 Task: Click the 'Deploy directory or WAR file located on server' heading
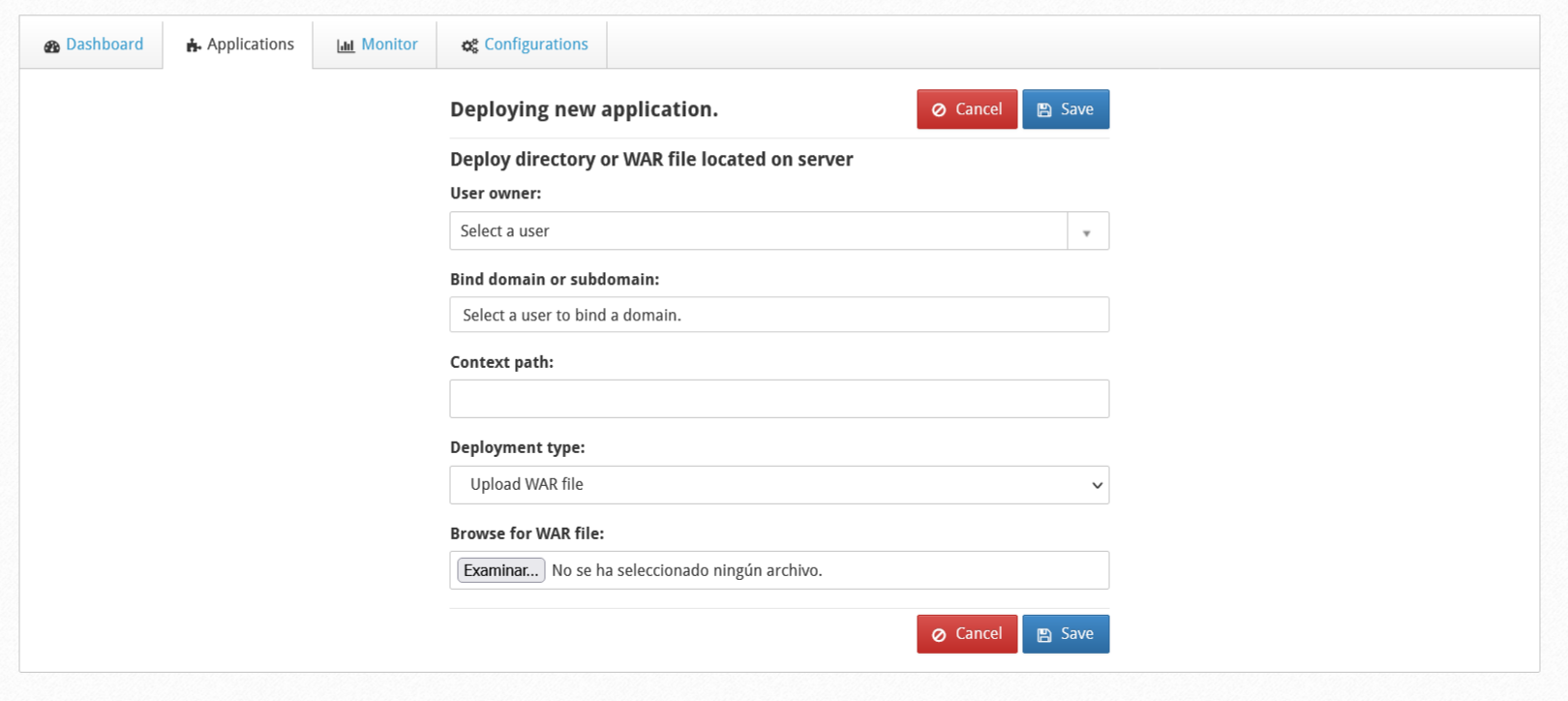[x=651, y=160]
